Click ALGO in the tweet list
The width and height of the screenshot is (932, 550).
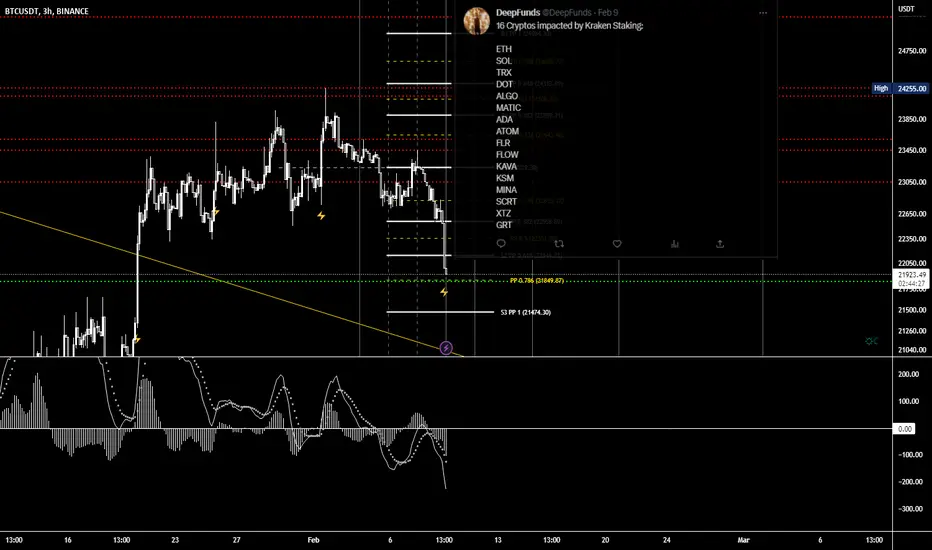pyautogui.click(x=507, y=96)
